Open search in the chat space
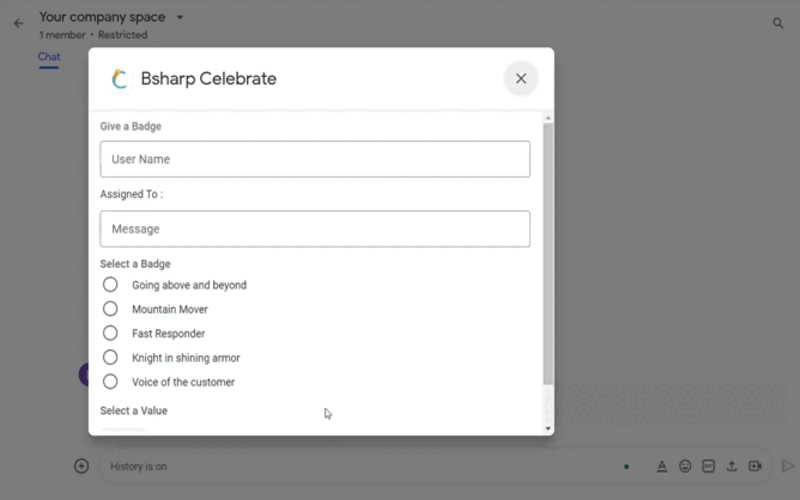This screenshot has height=500, width=800. click(x=778, y=23)
